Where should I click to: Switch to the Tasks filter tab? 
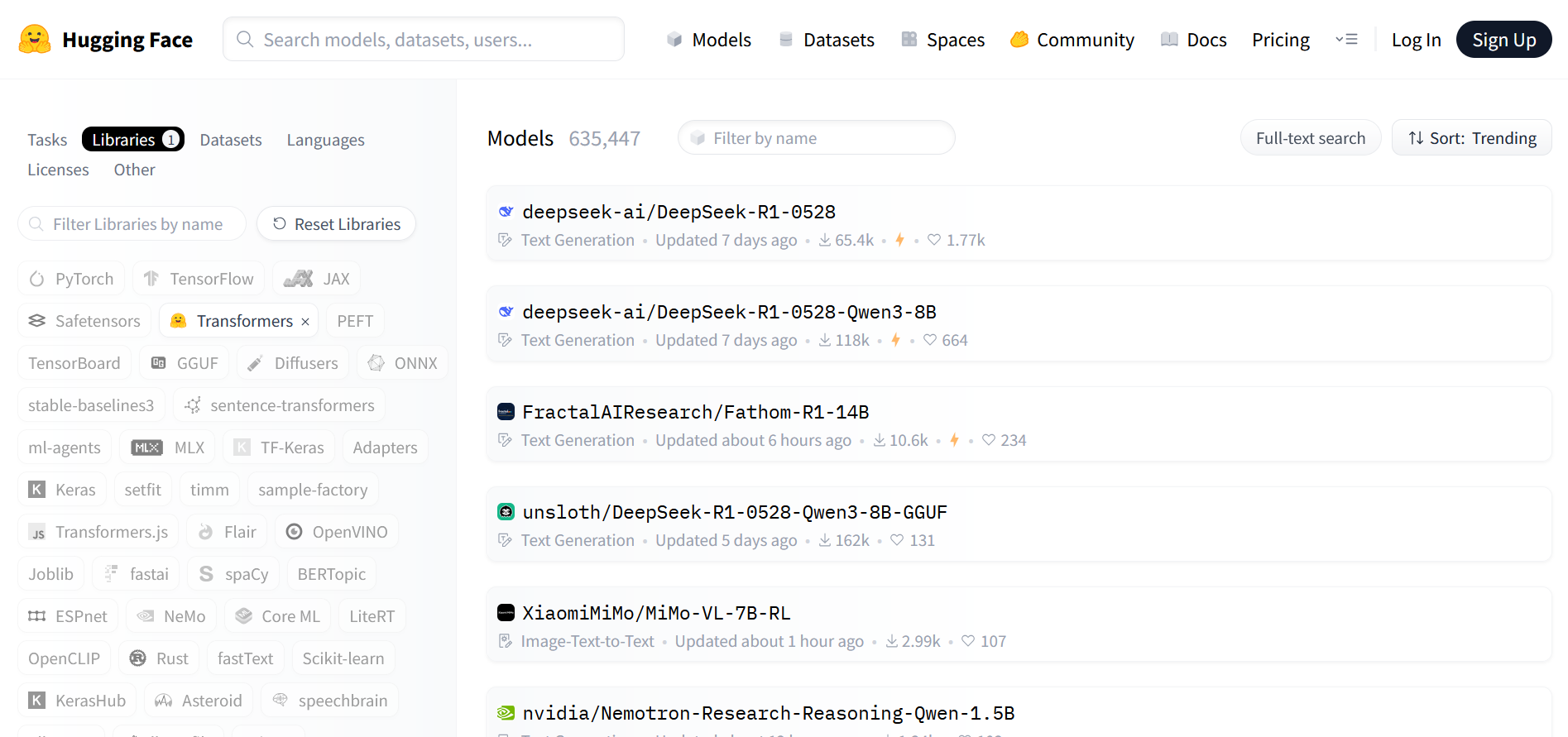point(47,140)
